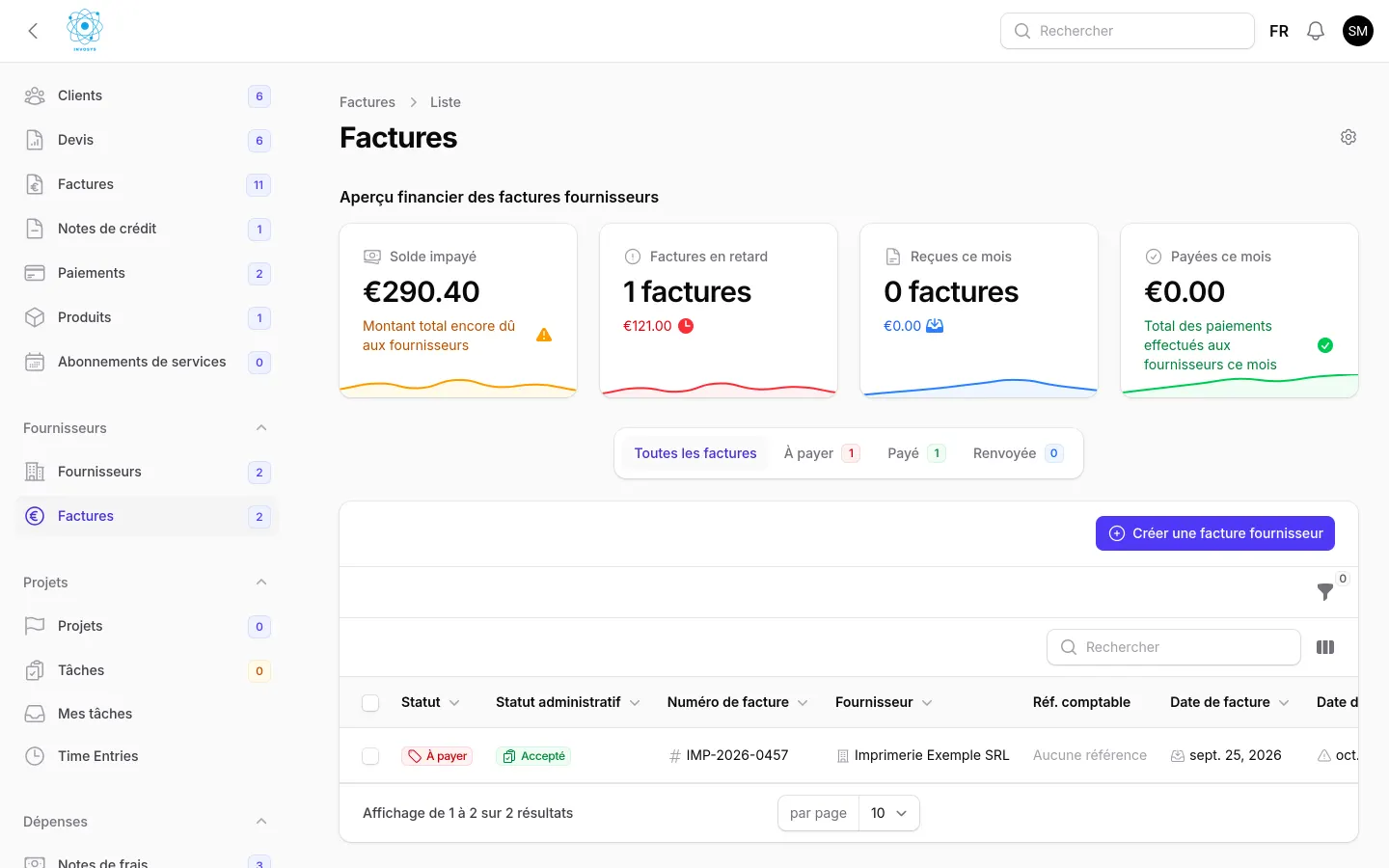The image size is (1389, 868).
Task: Click the Notes de crédit icon
Action: coord(35,229)
